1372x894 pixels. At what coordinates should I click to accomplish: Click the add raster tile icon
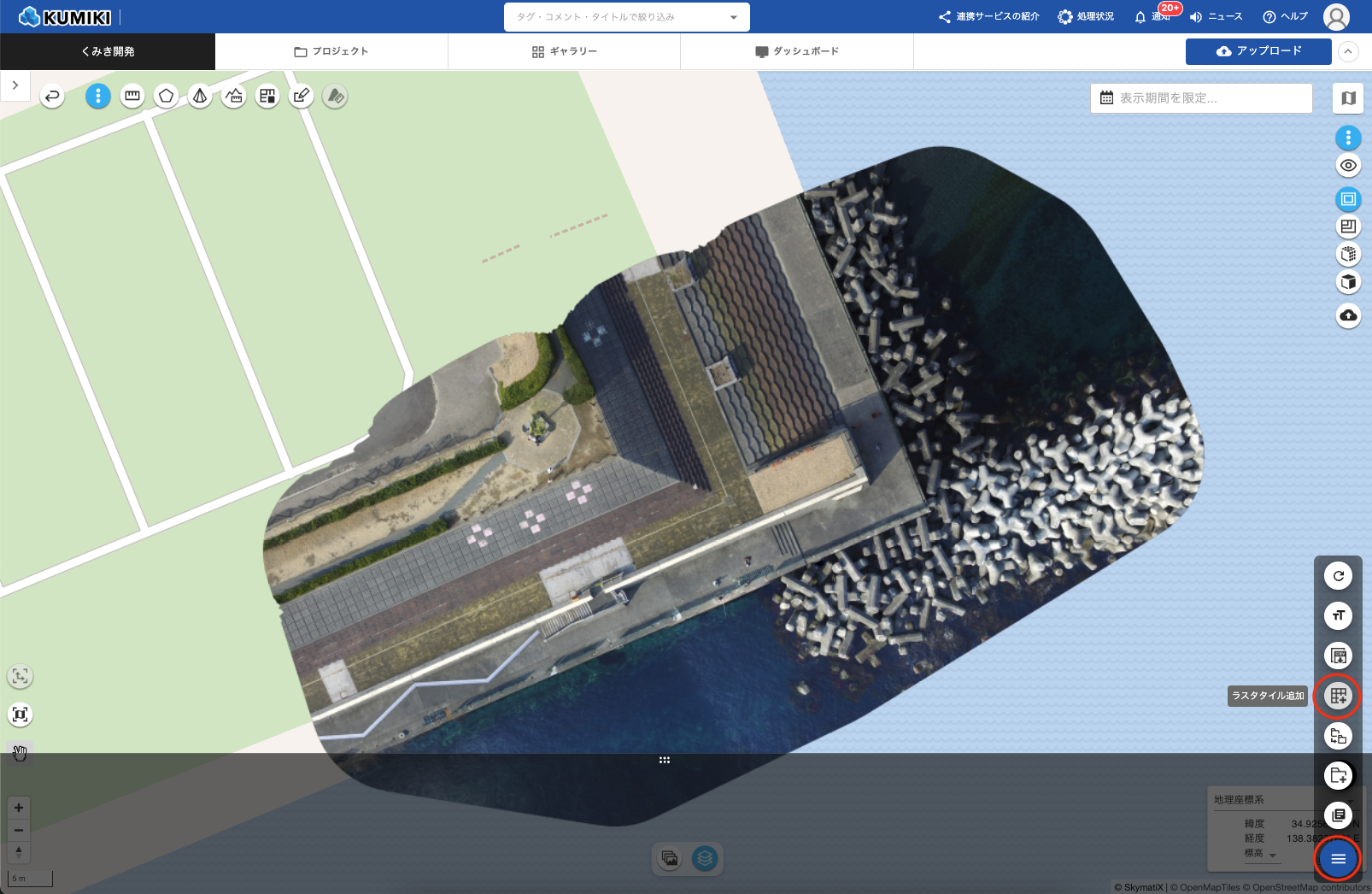(1338, 696)
